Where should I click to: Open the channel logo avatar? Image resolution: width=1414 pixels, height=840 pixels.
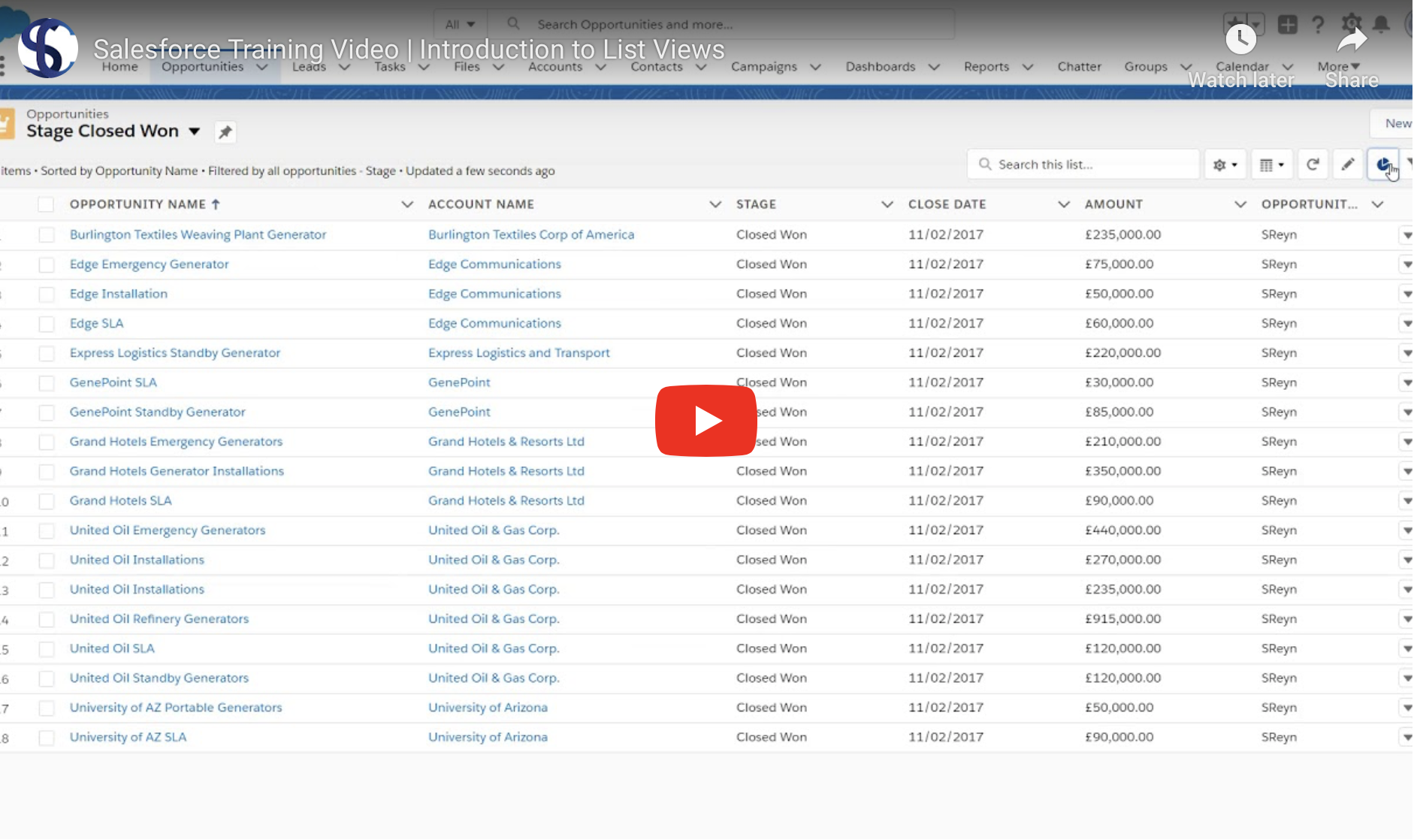(48, 49)
